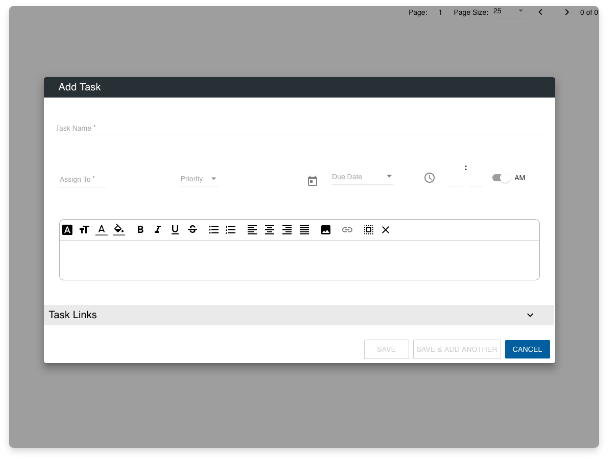Click the Task Name input field
The image size is (608, 460).
click(x=300, y=129)
